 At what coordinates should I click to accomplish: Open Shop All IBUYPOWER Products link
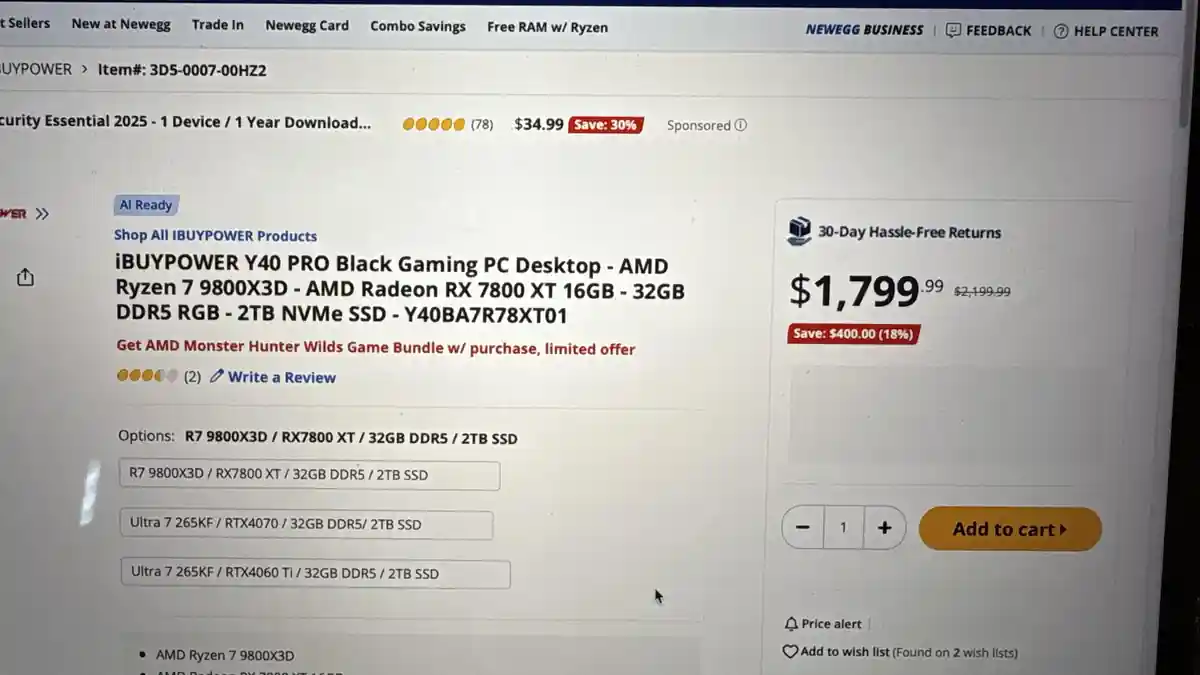click(215, 236)
